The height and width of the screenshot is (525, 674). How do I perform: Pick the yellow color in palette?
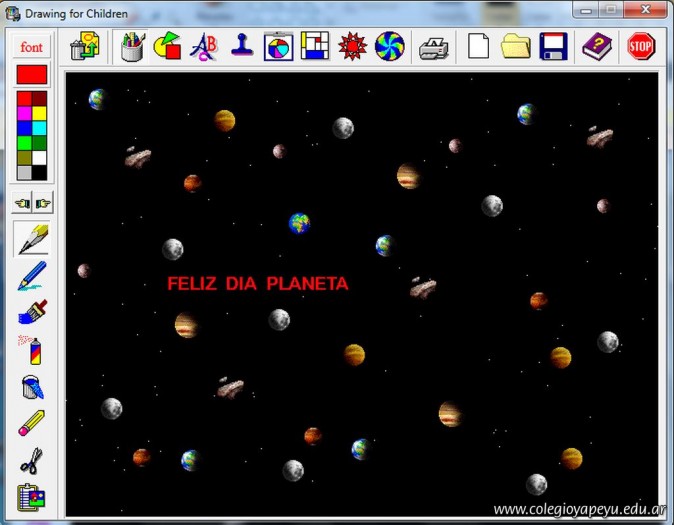point(39,113)
